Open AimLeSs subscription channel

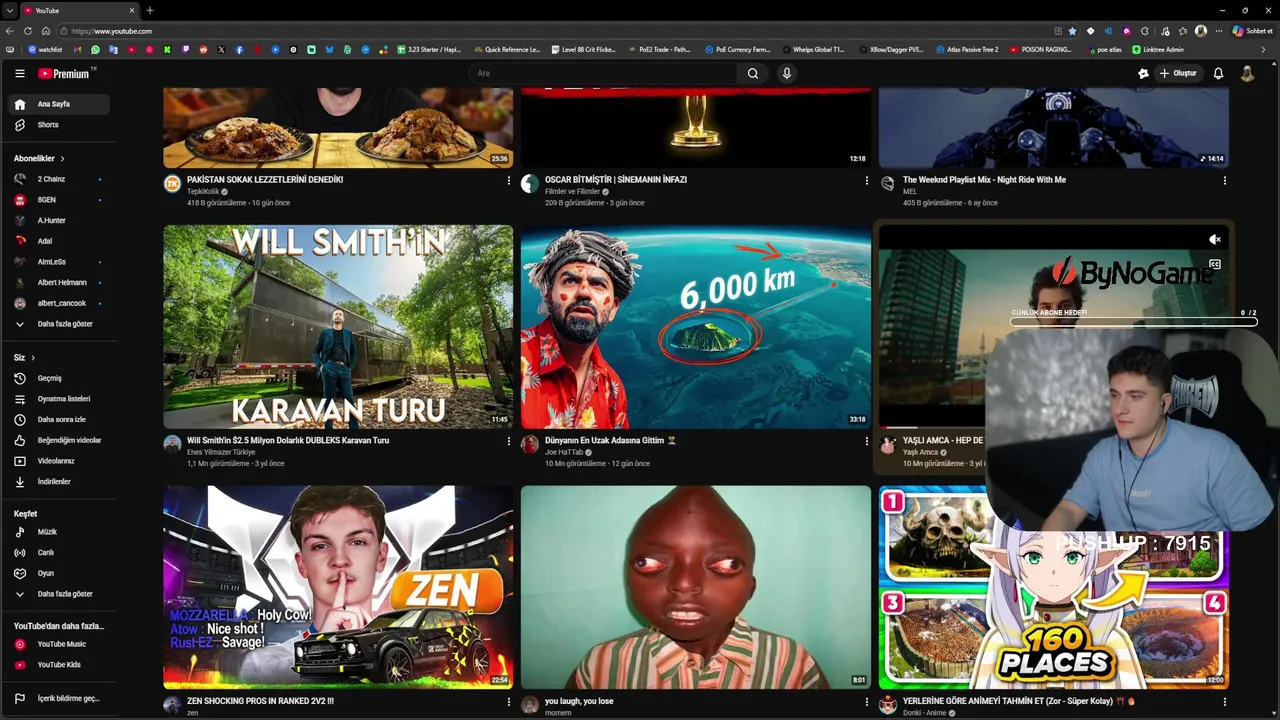59,262
